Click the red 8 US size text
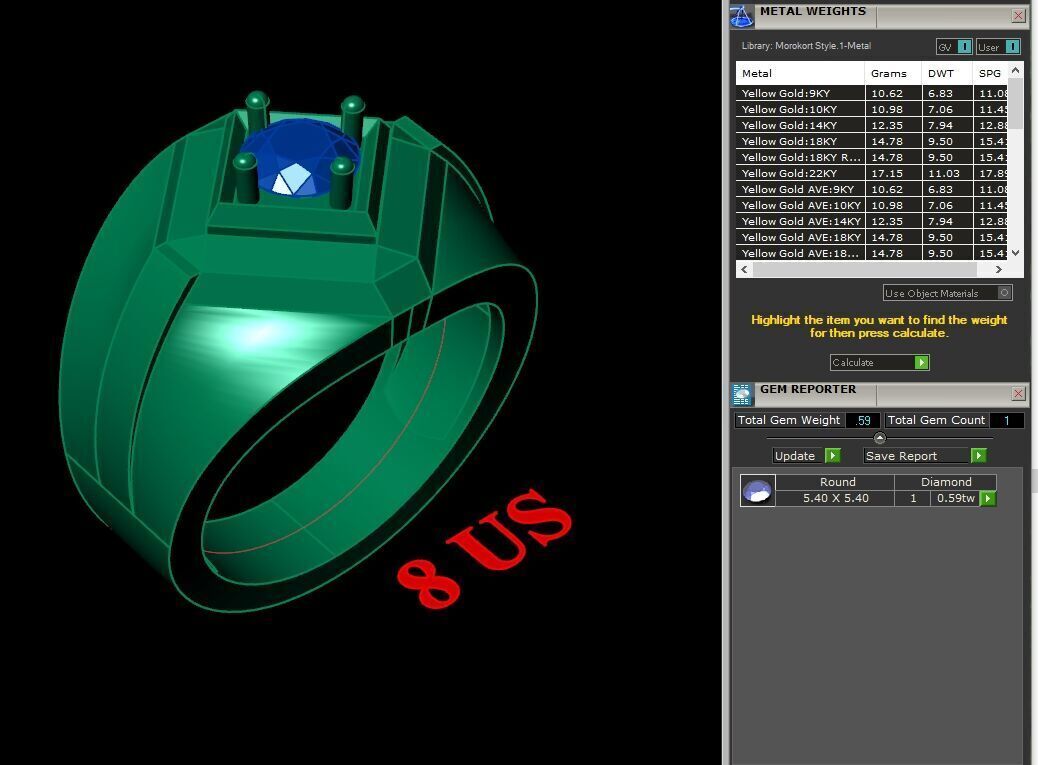The image size is (1038, 765). (x=484, y=548)
